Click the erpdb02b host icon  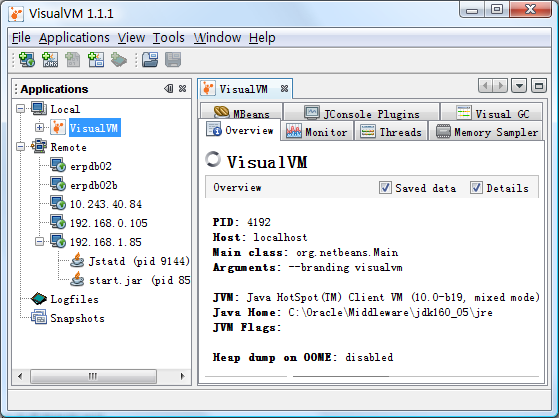click(58, 184)
